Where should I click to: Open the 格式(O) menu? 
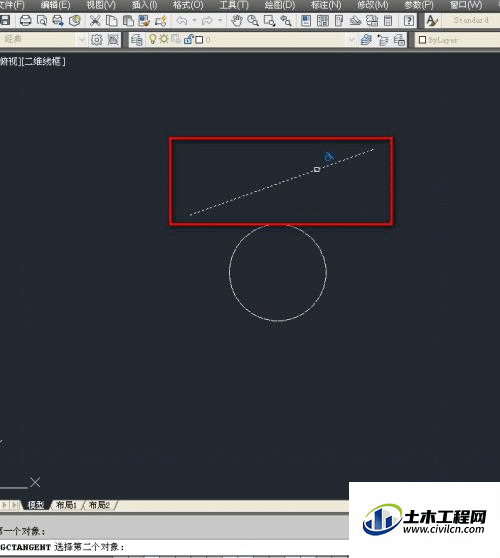click(x=188, y=5)
